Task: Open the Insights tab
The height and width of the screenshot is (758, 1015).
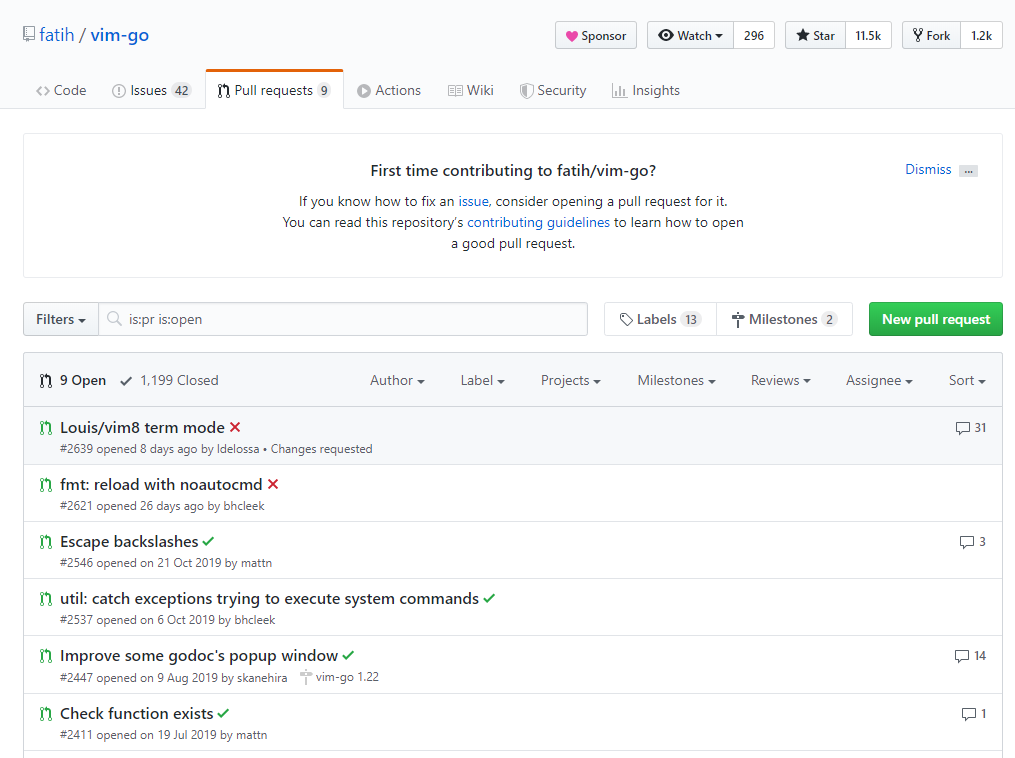Action: click(646, 91)
